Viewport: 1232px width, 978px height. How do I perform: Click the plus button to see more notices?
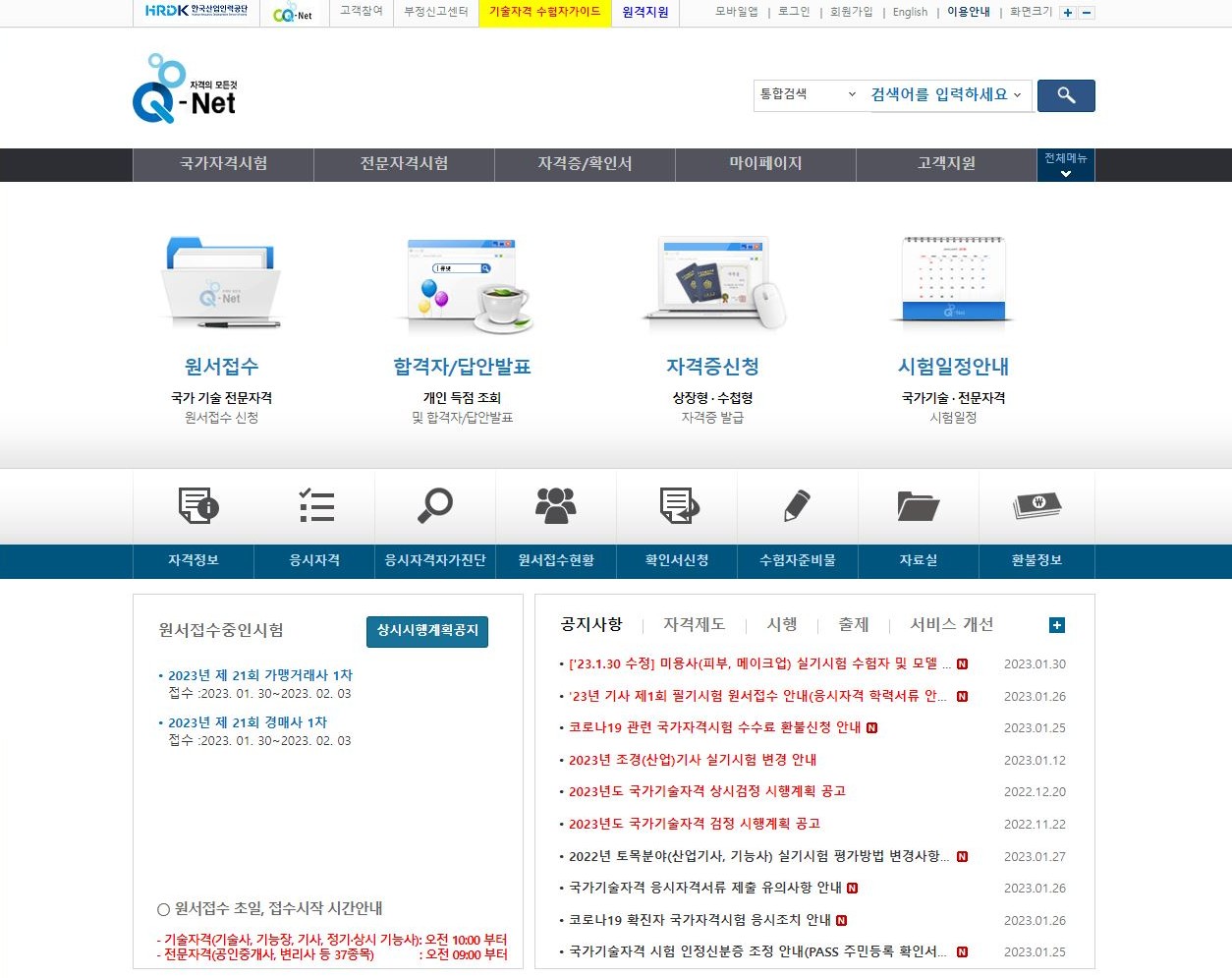tap(1056, 624)
